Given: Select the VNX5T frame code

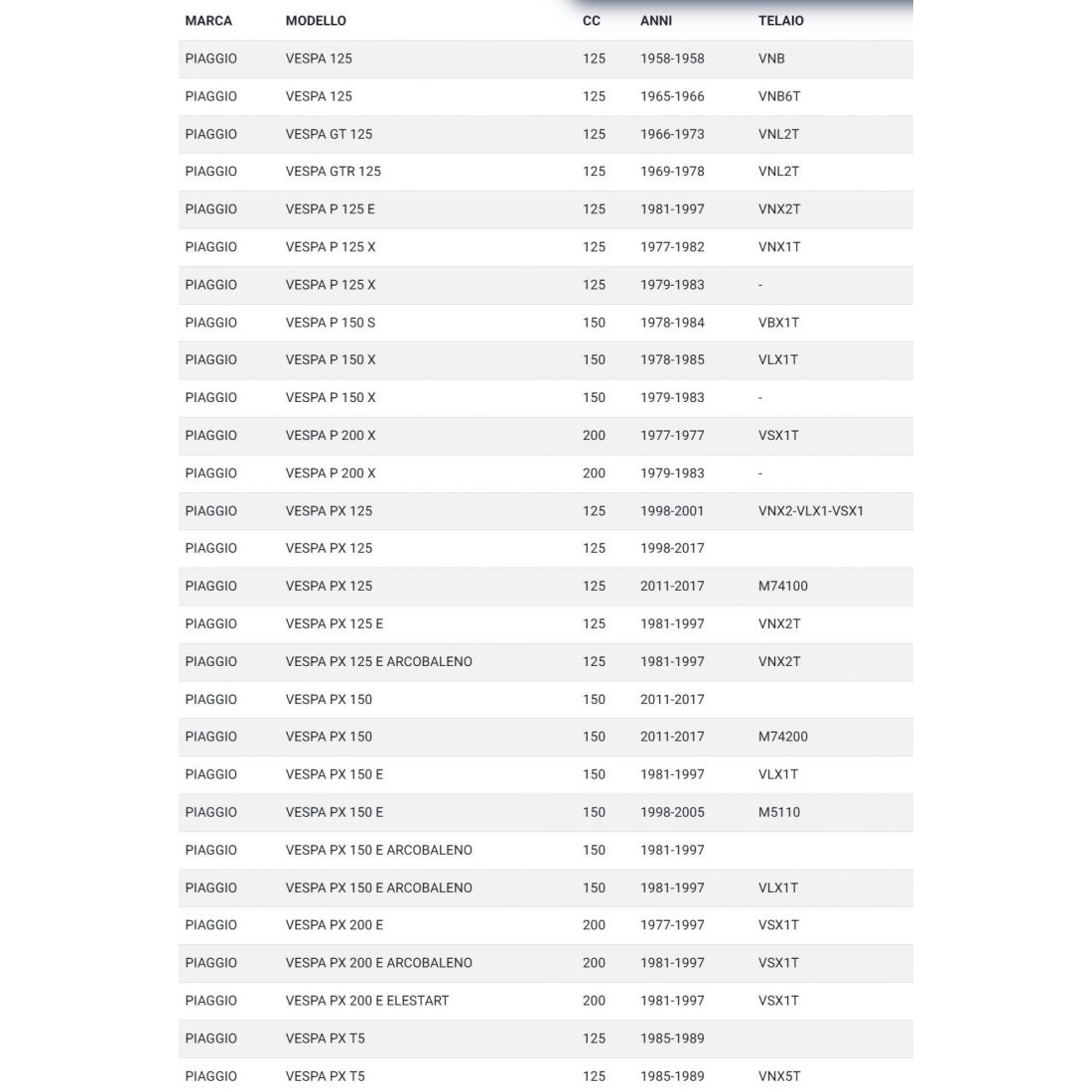Looking at the screenshot, I should [x=779, y=1076].
